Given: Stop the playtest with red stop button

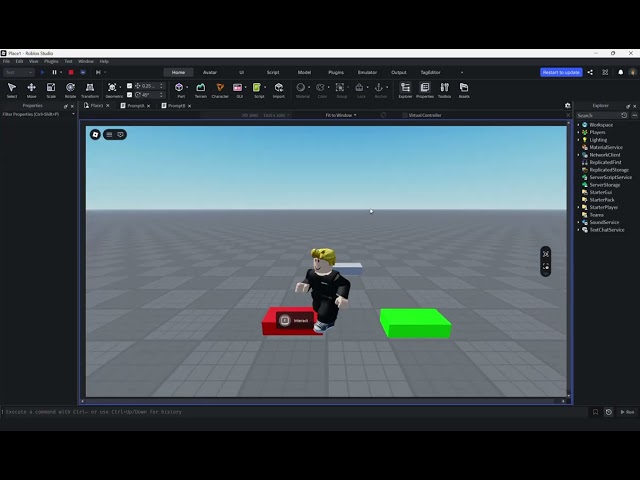Looking at the screenshot, I should (71, 72).
